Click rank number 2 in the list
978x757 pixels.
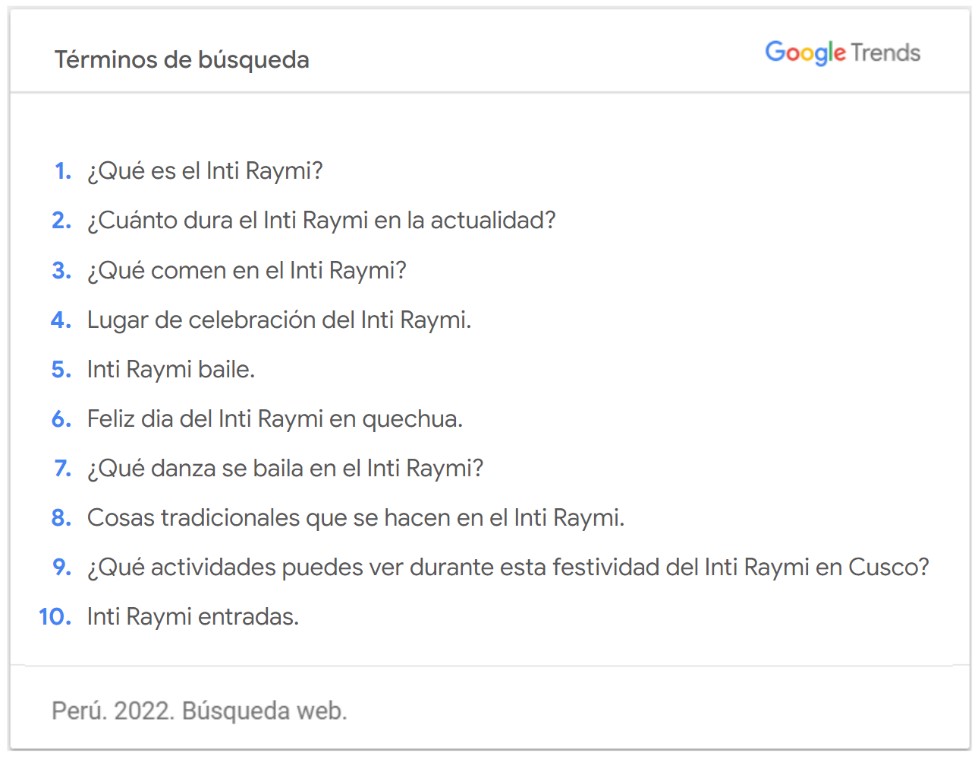[62, 221]
